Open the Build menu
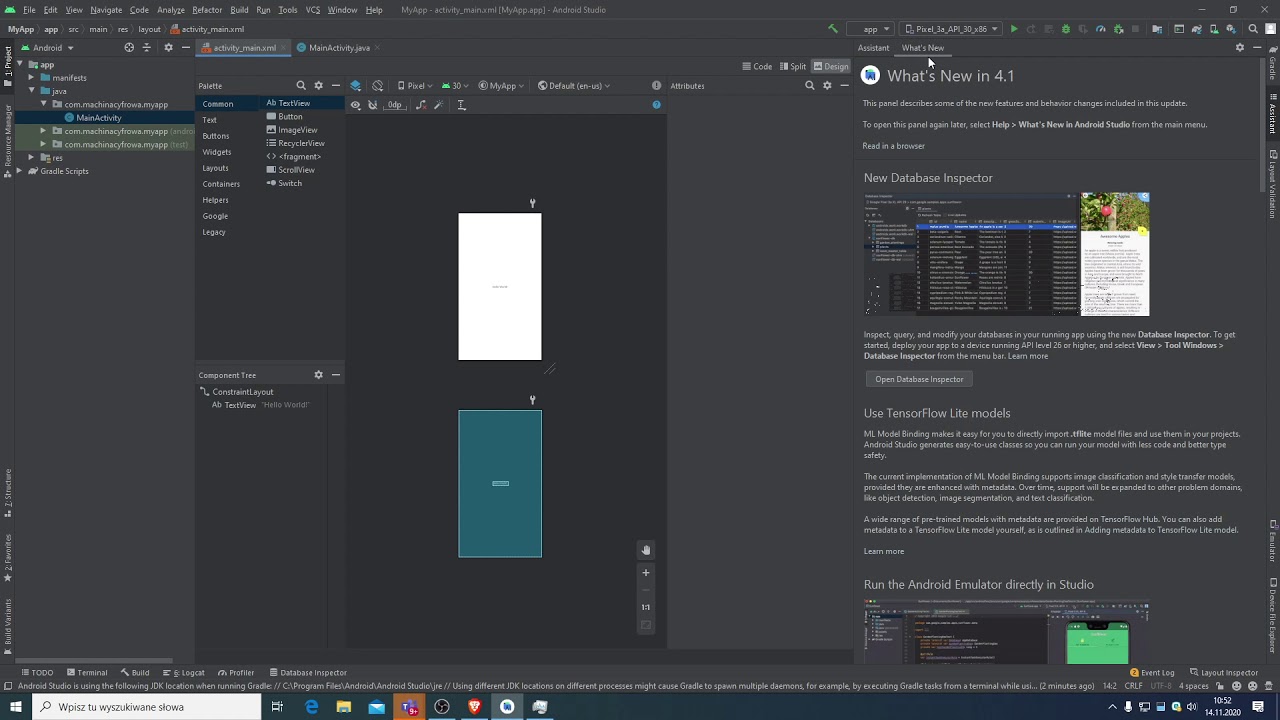1280x720 pixels. point(239,10)
